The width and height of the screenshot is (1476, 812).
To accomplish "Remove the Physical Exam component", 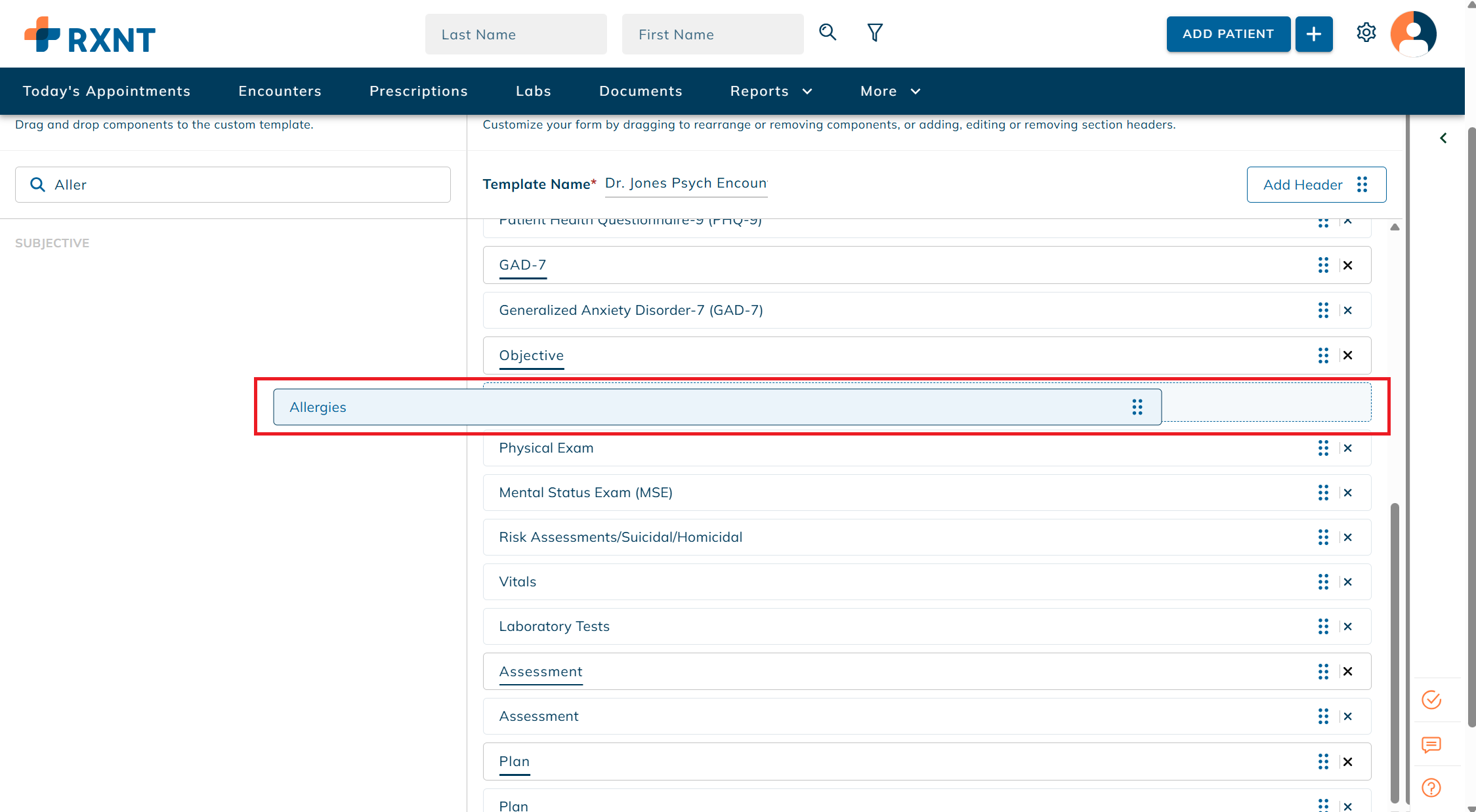I will click(x=1347, y=448).
